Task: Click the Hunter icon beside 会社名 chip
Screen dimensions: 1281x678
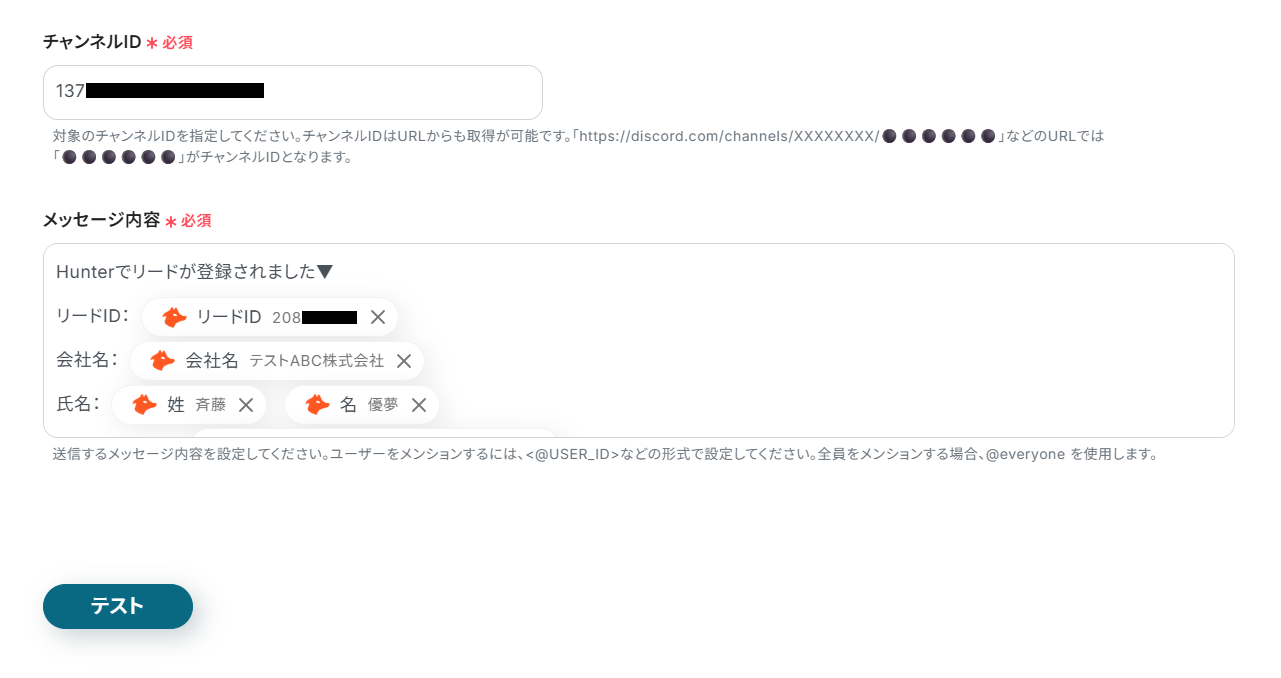Action: [163, 361]
